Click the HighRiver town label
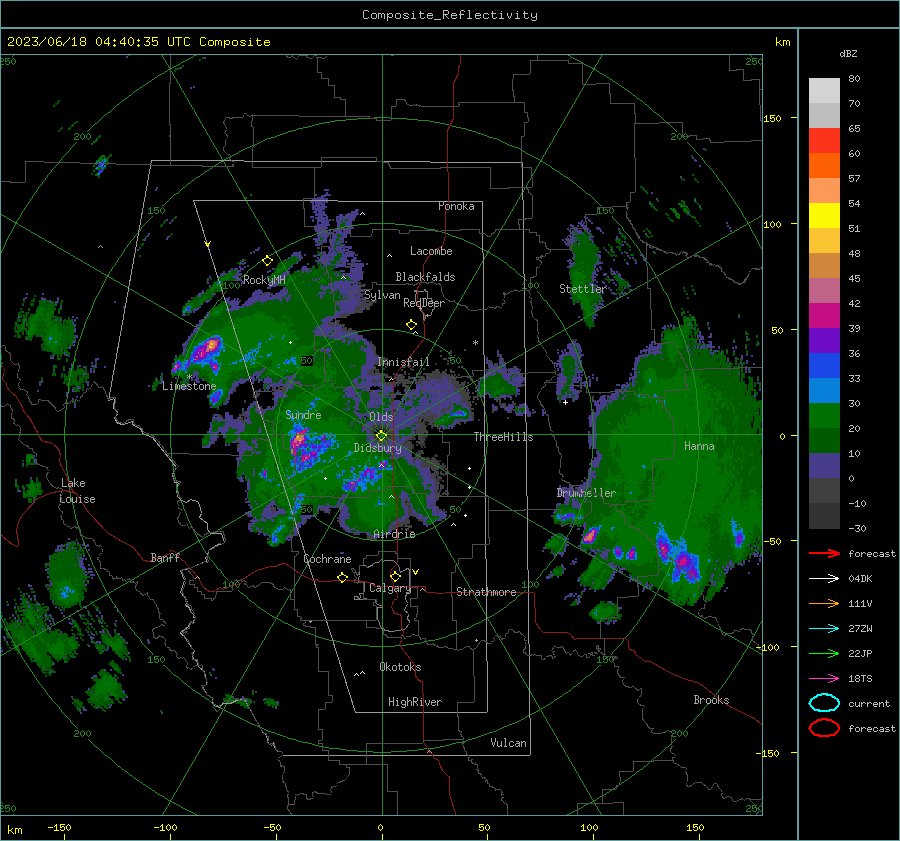 click(415, 702)
